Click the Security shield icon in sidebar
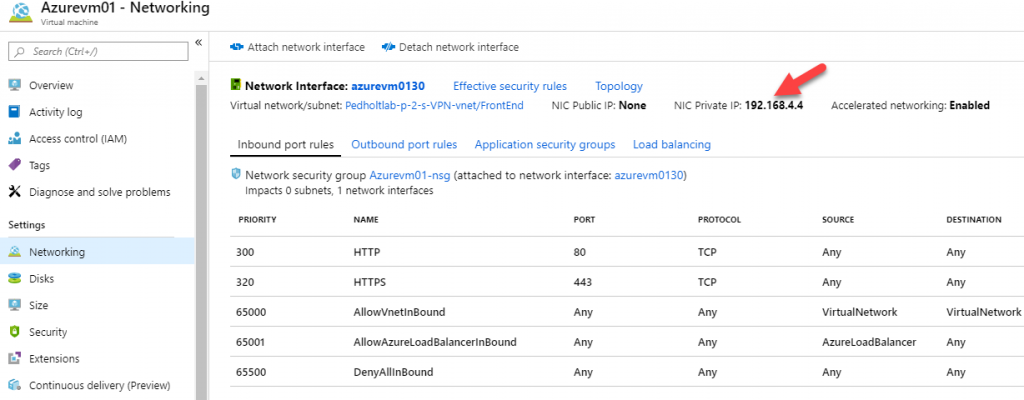The height and width of the screenshot is (400, 1024). [15, 332]
